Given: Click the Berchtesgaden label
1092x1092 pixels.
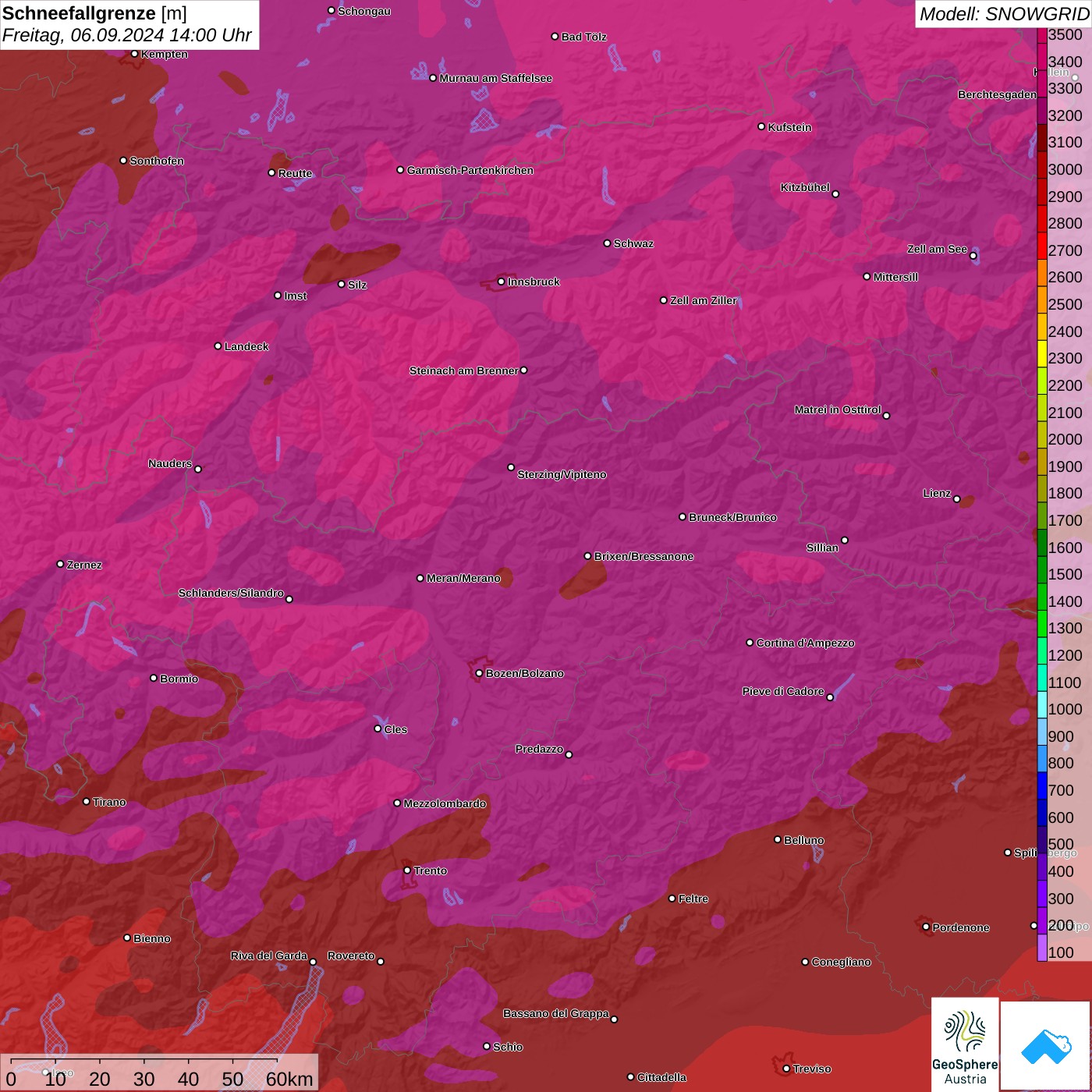Looking at the screenshot, I should [x=997, y=94].
